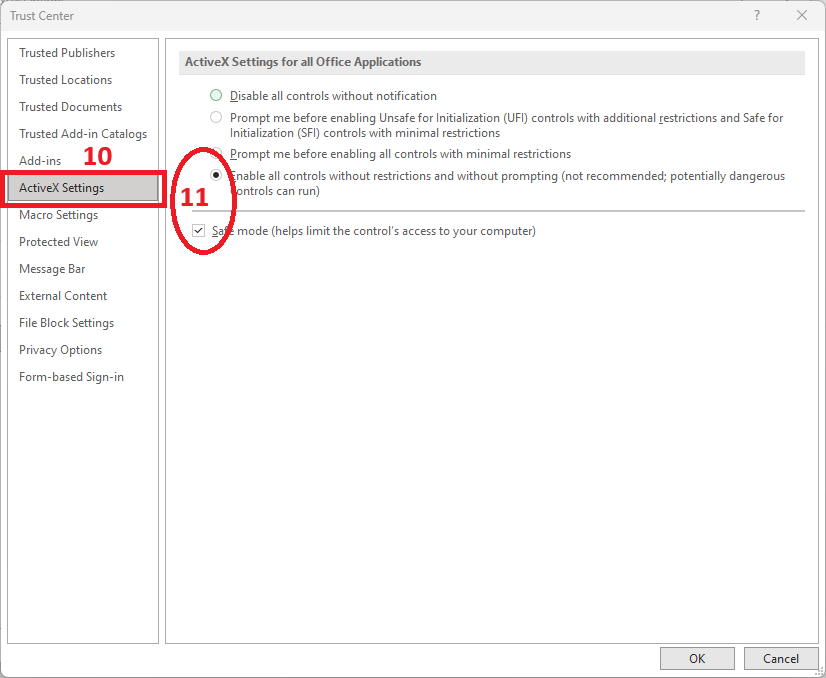Go to External Content settings

(63, 296)
